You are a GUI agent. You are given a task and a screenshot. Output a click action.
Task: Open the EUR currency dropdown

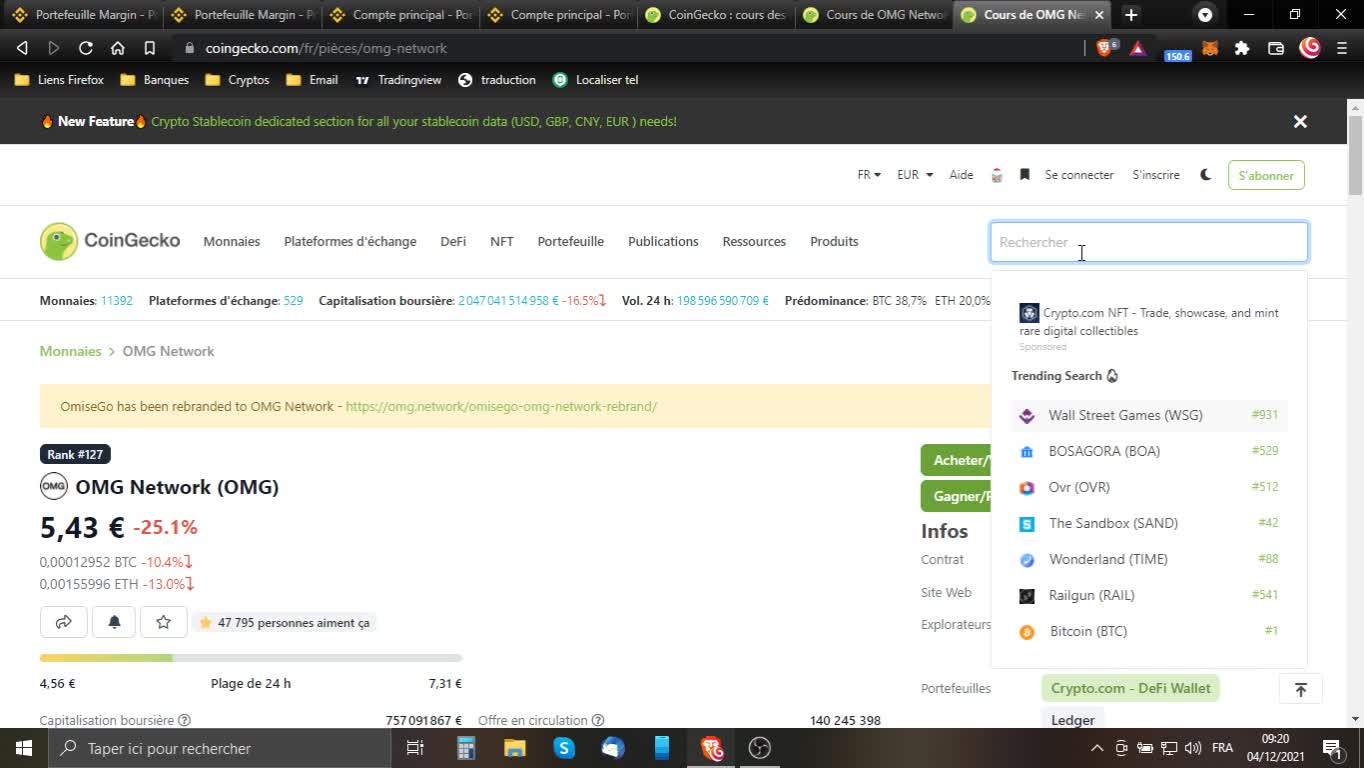915,175
